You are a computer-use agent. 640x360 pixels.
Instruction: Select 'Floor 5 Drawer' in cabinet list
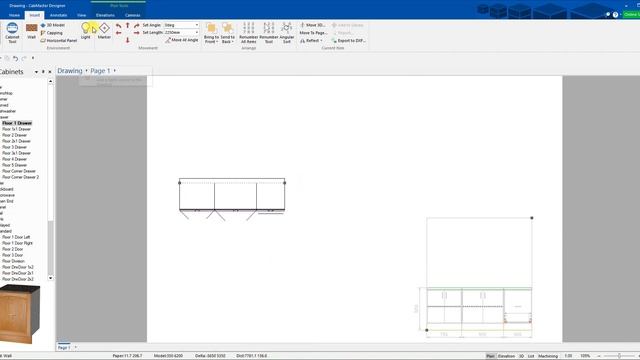point(15,165)
